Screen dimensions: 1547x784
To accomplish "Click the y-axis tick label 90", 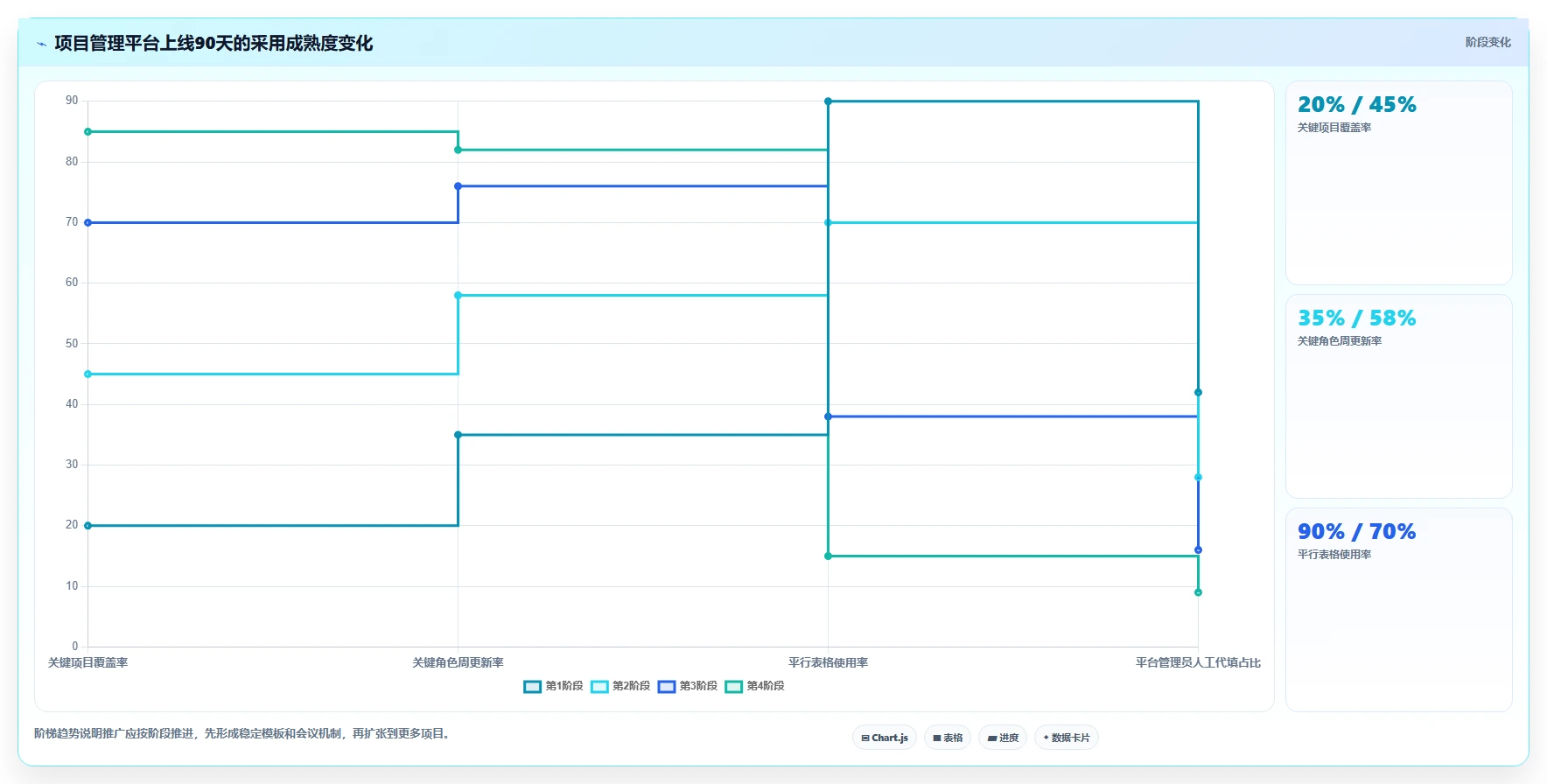I will point(72,101).
